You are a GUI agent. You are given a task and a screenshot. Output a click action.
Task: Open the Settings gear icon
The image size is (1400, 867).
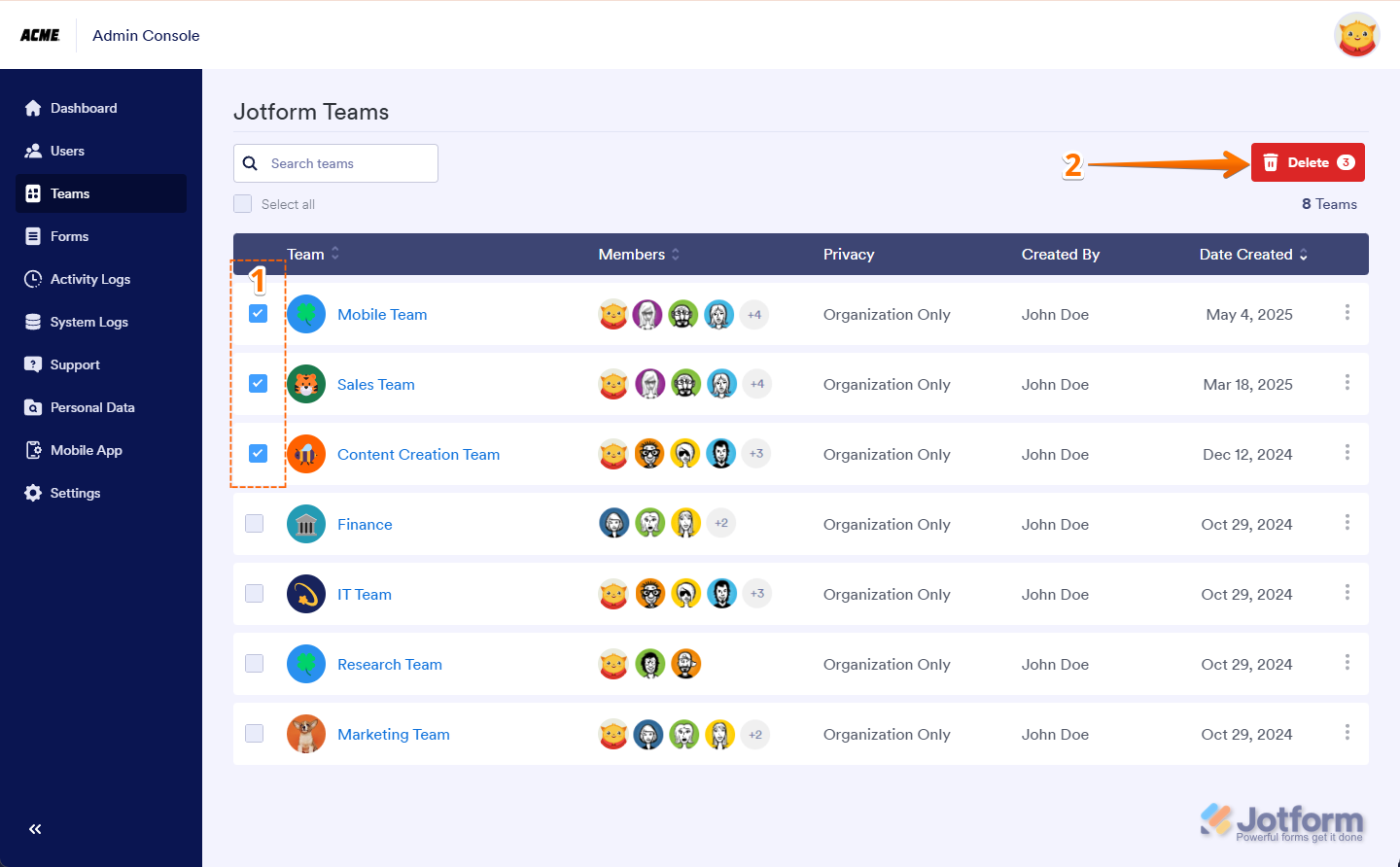pyautogui.click(x=33, y=493)
